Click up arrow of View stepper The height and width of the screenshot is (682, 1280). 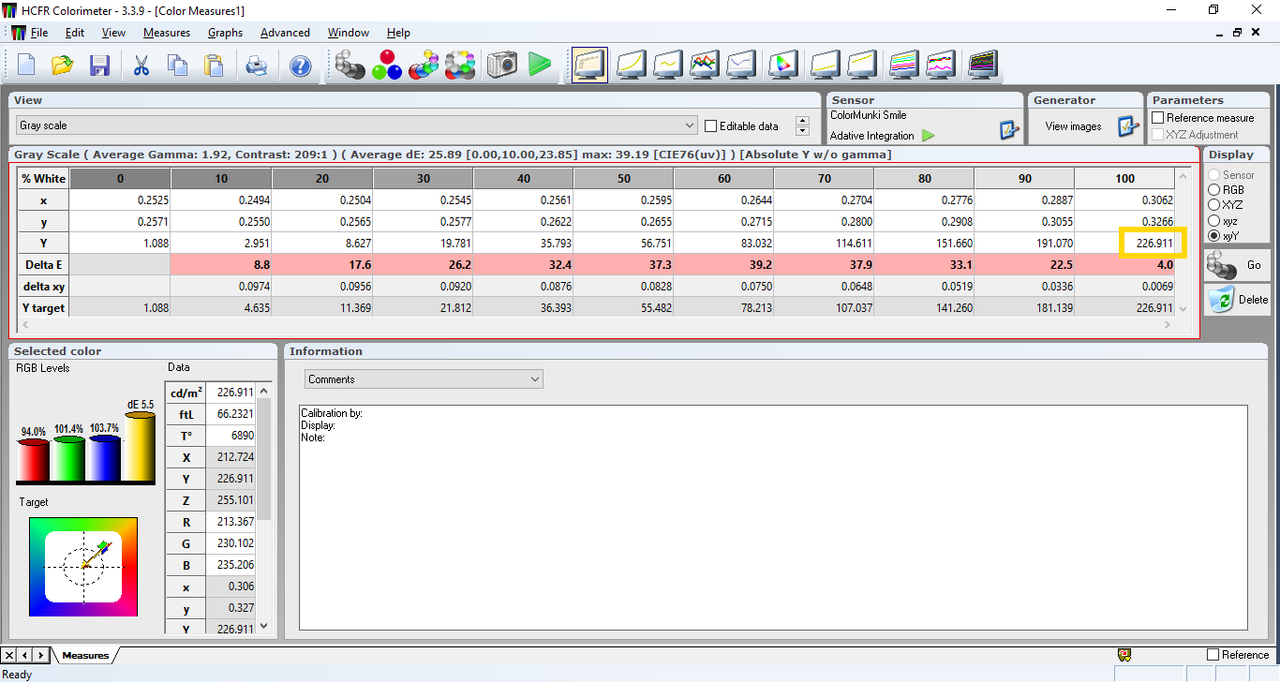[801, 121]
